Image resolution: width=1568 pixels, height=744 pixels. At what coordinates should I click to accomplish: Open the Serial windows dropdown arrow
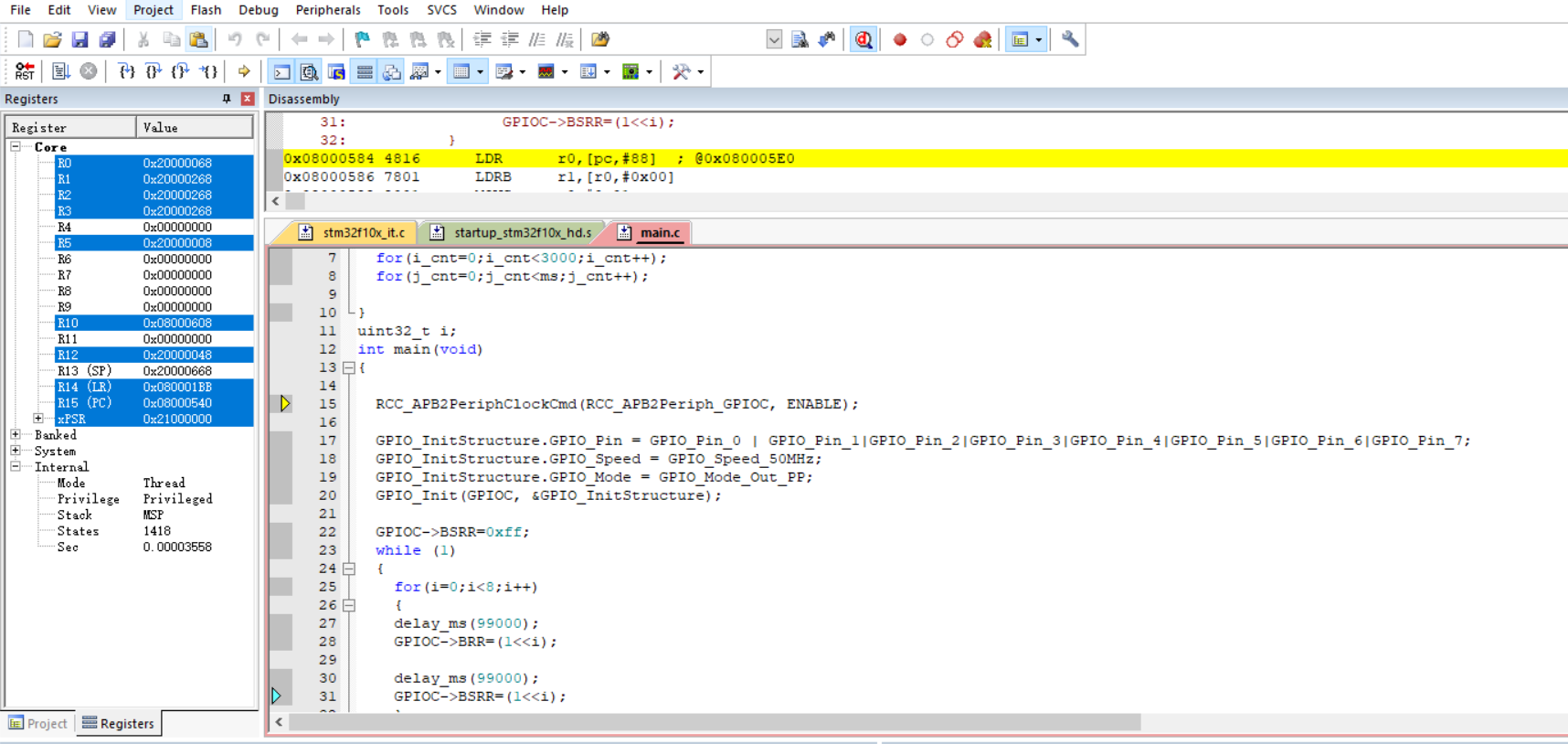pos(523,71)
